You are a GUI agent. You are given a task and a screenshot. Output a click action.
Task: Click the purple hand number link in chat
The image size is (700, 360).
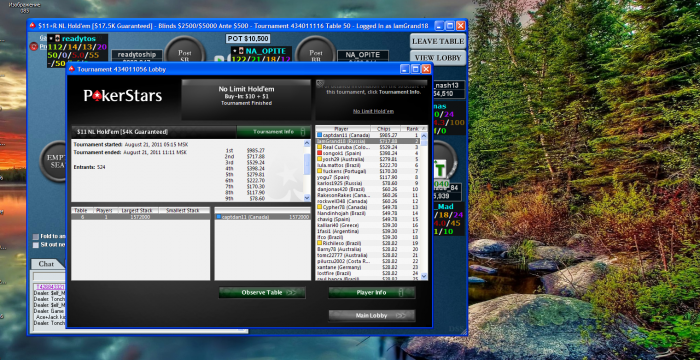click(x=50, y=287)
